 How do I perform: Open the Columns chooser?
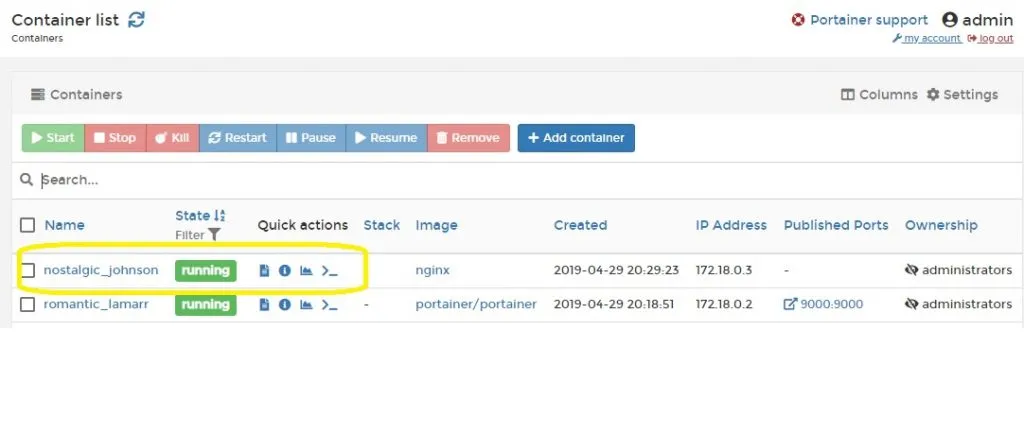point(878,94)
